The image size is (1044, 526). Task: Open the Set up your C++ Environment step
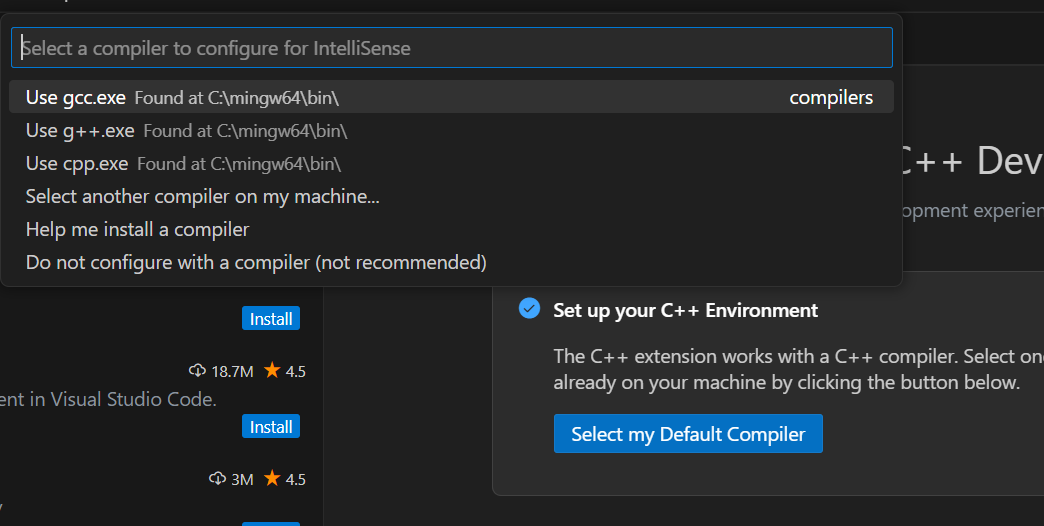[685, 310]
